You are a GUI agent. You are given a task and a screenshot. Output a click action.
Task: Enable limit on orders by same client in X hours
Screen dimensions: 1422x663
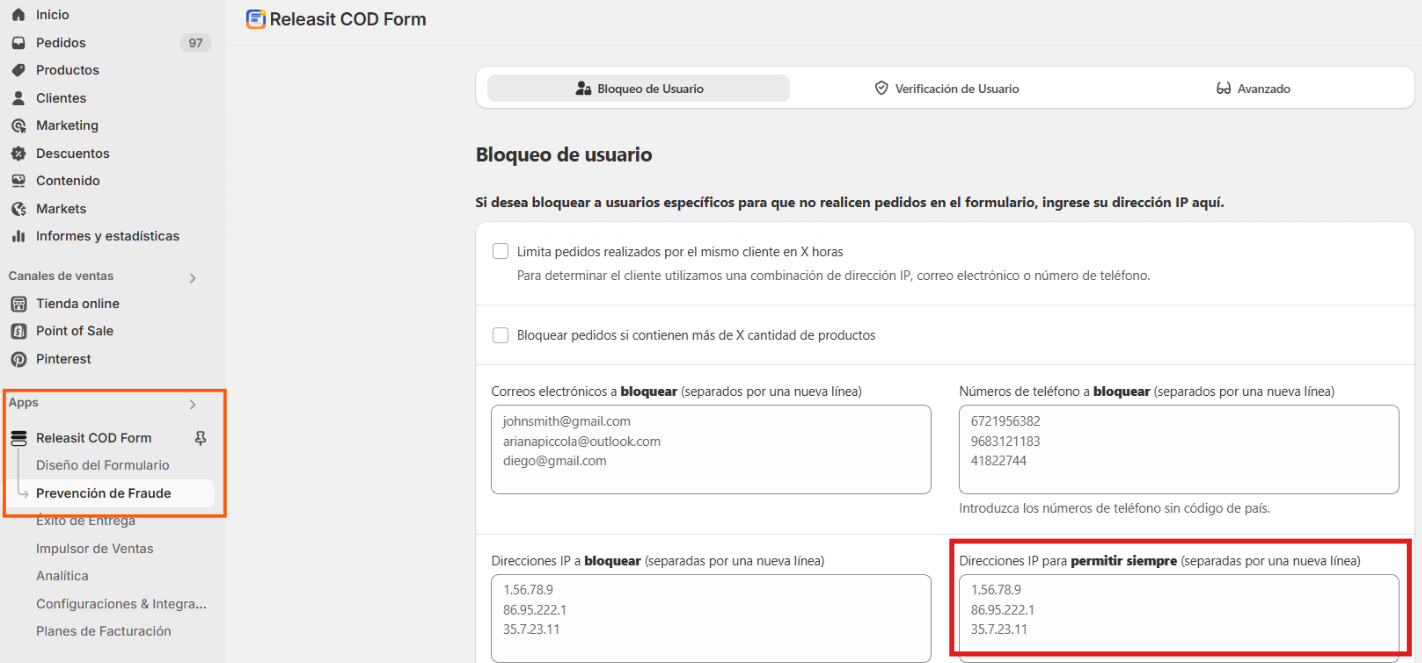[x=501, y=251]
